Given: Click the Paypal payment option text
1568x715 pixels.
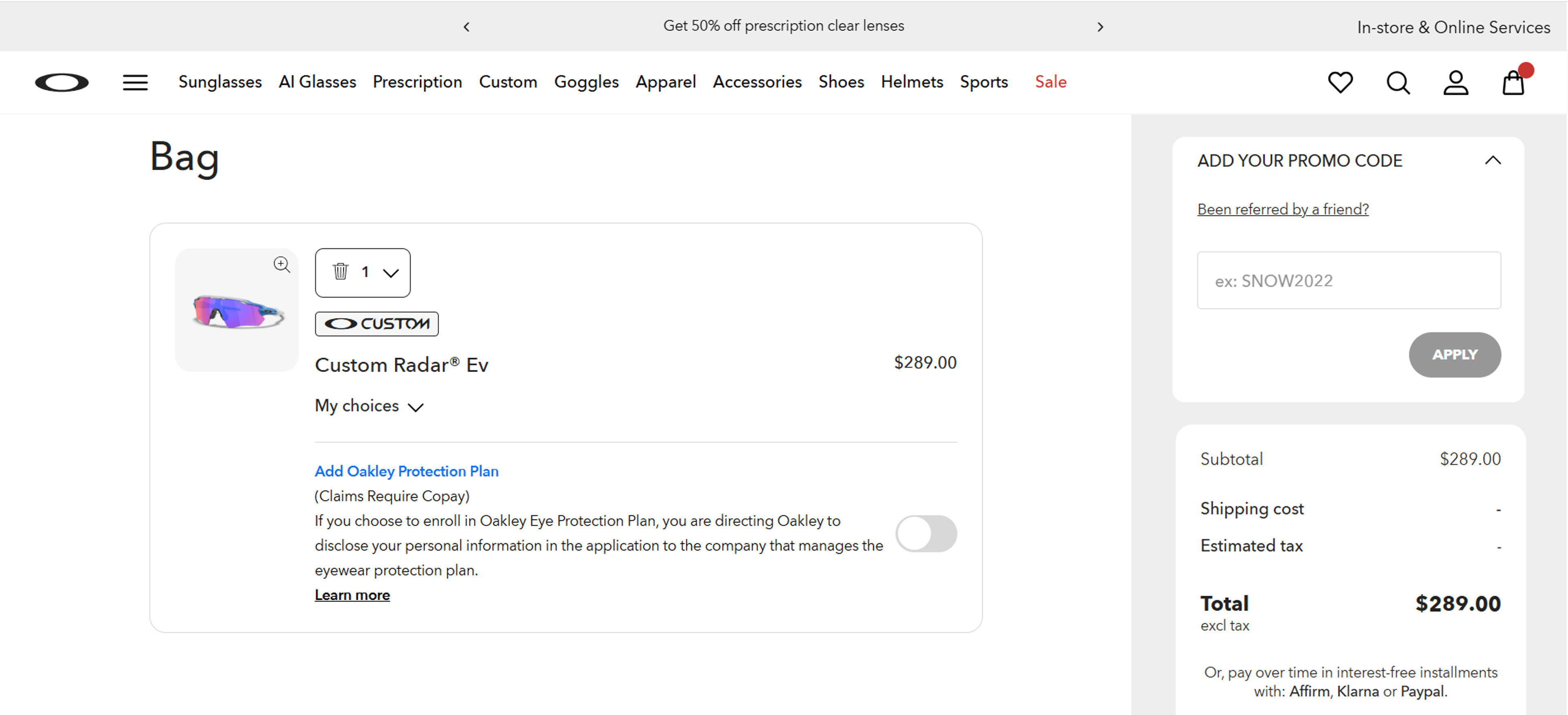Looking at the screenshot, I should (x=1422, y=691).
